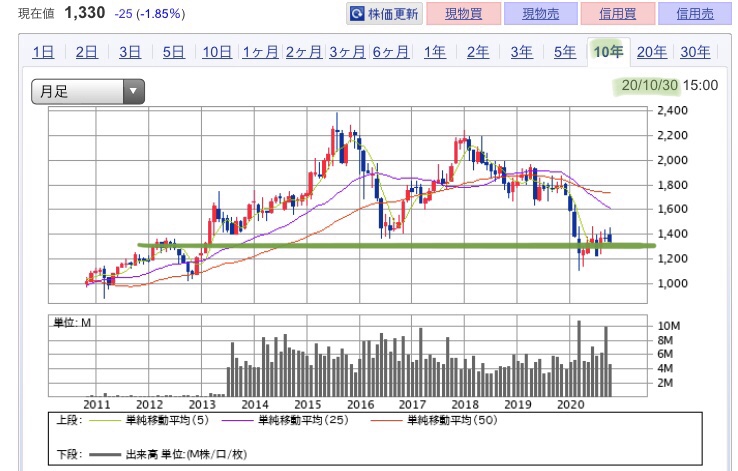Click the 単位: M label in volume chart
The width and height of the screenshot is (738, 471).
tap(72, 323)
